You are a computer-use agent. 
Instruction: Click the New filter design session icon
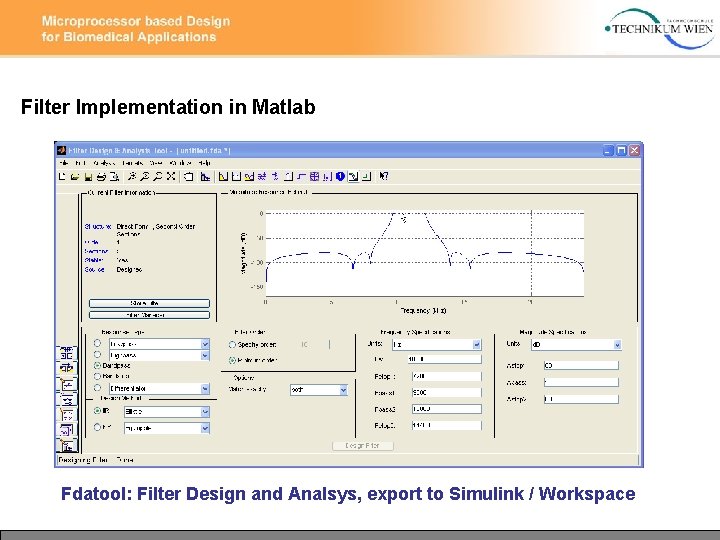[62, 176]
